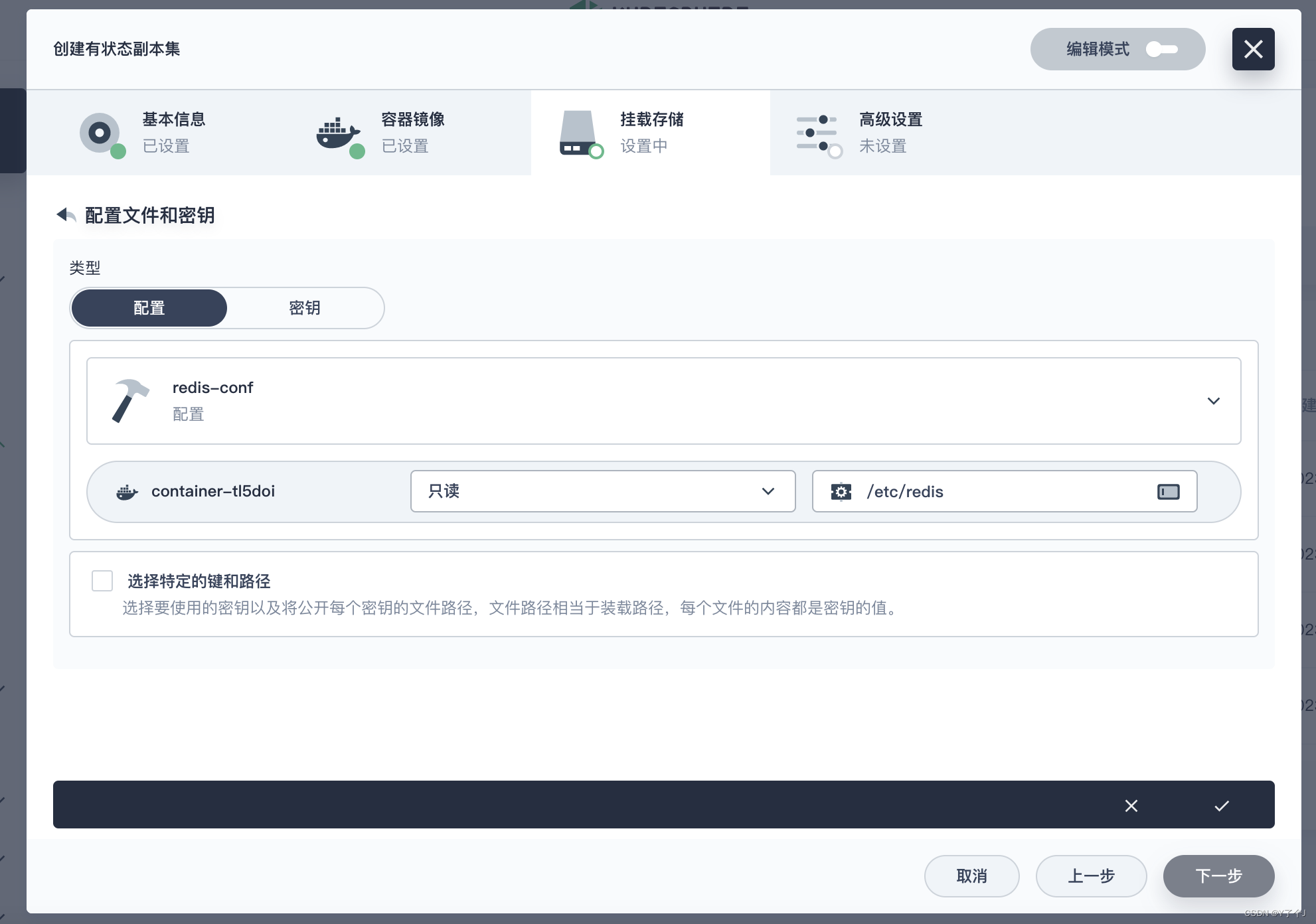Enable the 选择特定的键和路径 checkbox
Image resolution: width=1316 pixels, height=924 pixels.
click(102, 581)
